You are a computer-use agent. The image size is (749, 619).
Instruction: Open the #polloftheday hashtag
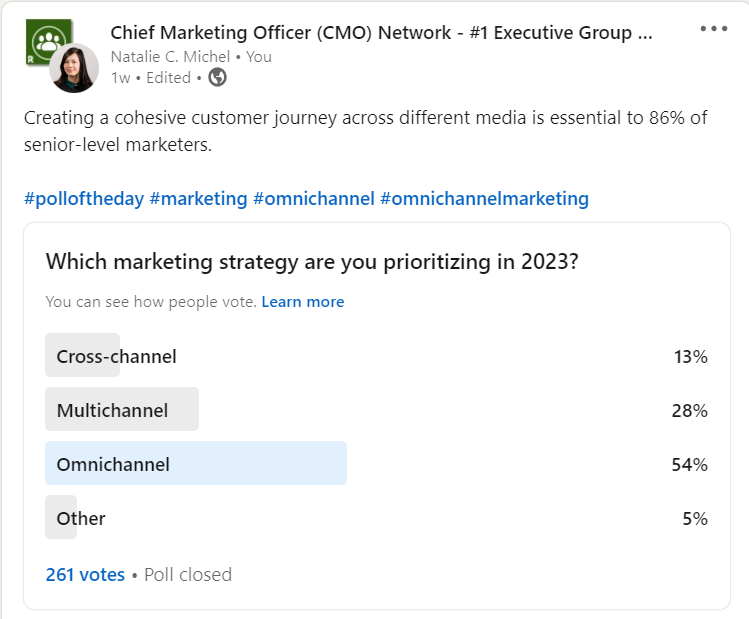pos(84,198)
